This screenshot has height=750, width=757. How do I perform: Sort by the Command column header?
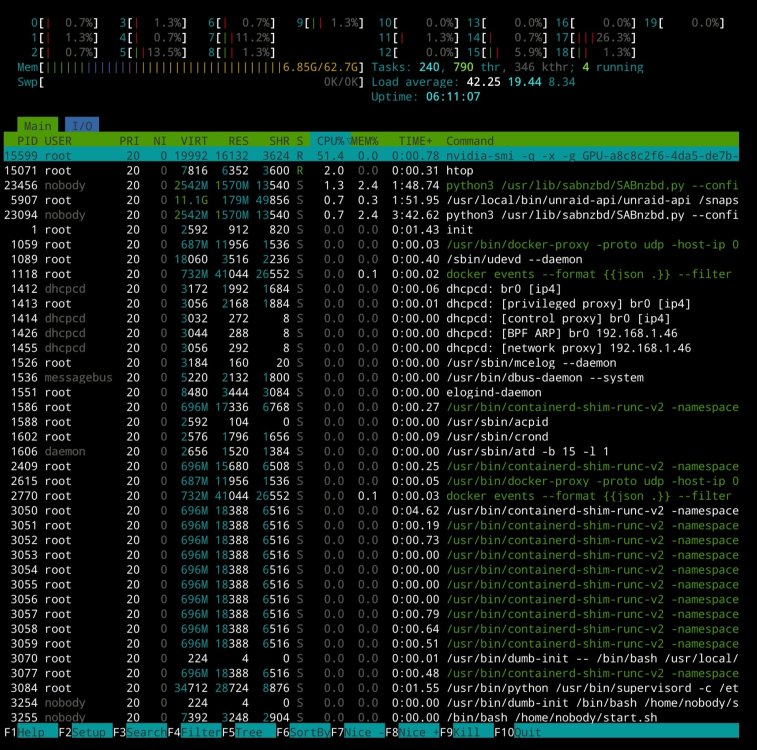pyautogui.click(x=470, y=141)
